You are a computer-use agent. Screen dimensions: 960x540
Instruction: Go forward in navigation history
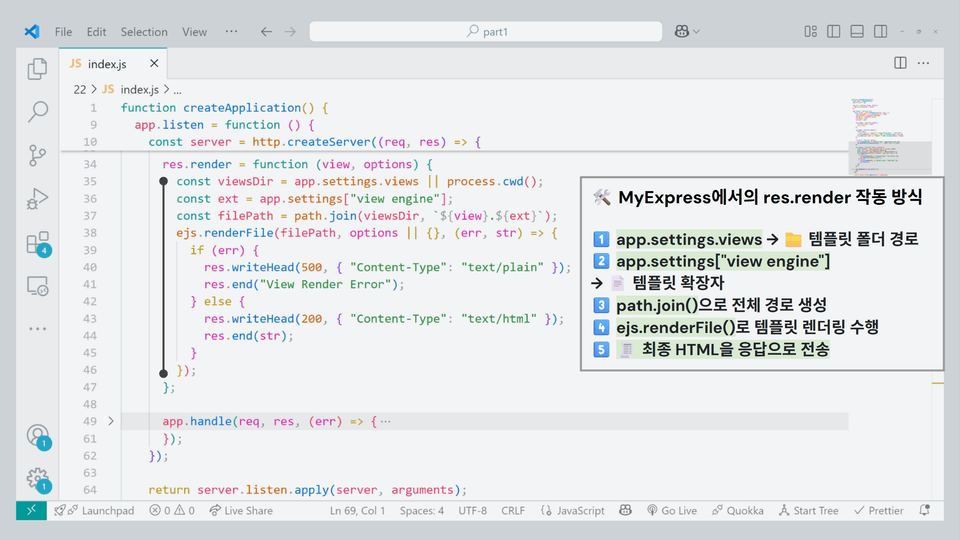pos(290,32)
